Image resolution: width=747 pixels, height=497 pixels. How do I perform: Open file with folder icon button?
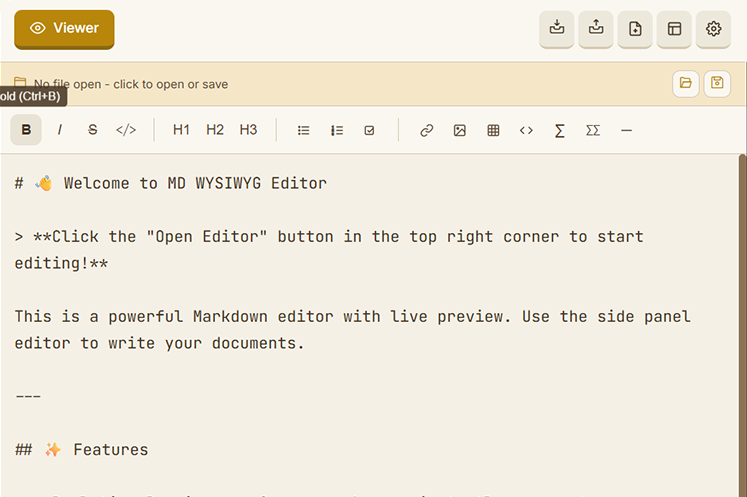[x=686, y=83]
